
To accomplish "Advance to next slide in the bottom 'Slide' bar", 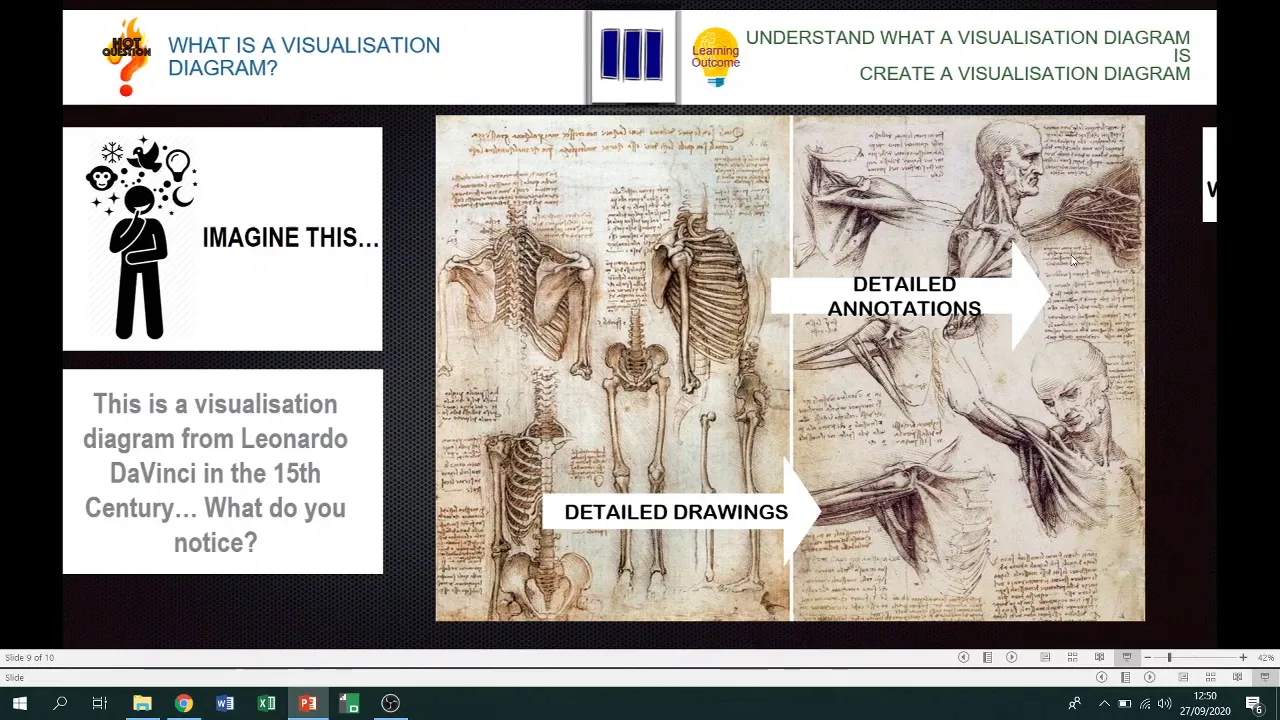I will 1149,677.
